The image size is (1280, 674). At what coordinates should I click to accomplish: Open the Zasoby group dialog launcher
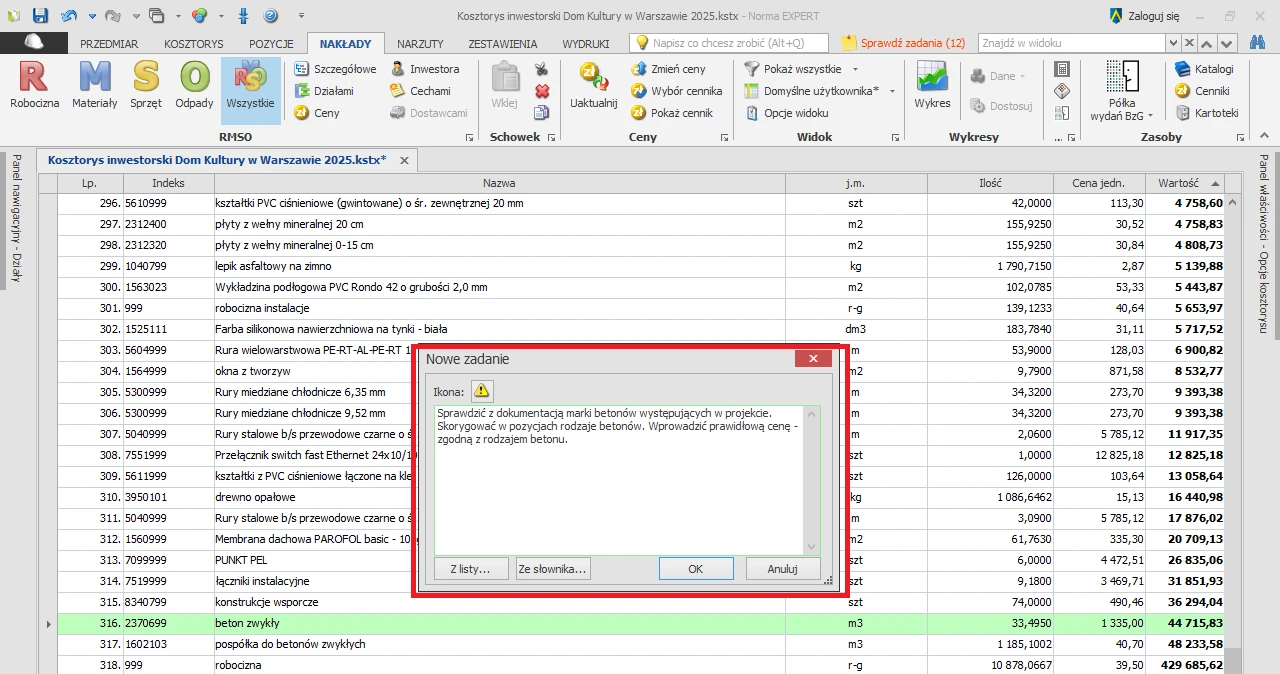(1240, 137)
